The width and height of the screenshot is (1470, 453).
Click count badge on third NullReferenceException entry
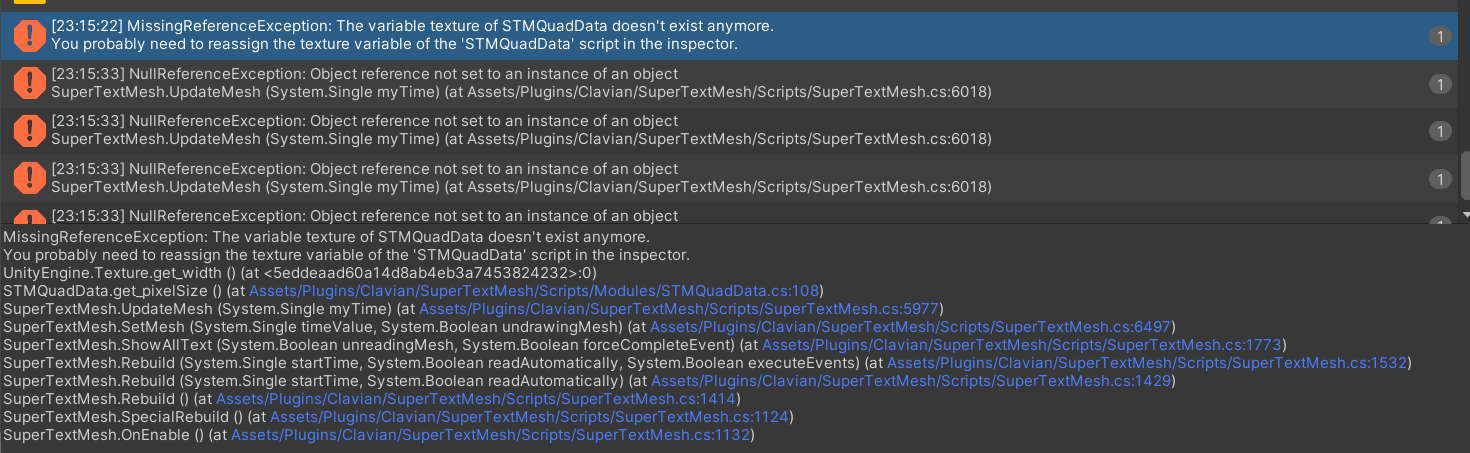pos(1440,179)
